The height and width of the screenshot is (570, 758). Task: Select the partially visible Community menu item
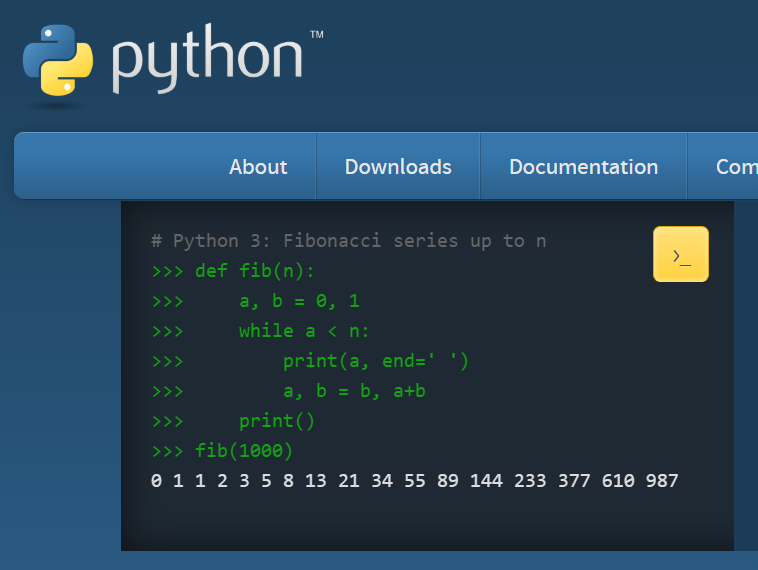pos(736,167)
